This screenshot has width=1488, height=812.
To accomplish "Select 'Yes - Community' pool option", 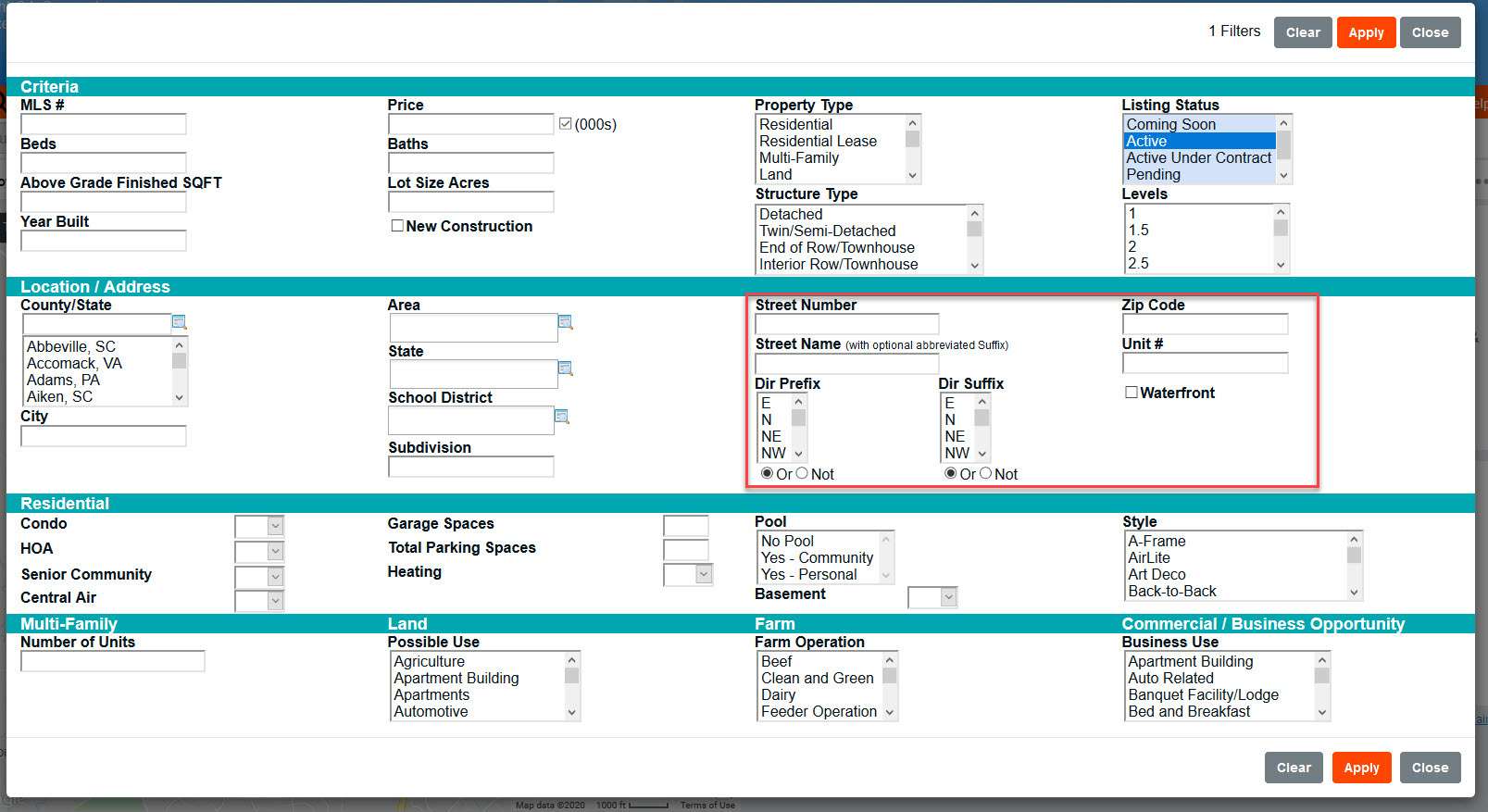I will click(818, 557).
